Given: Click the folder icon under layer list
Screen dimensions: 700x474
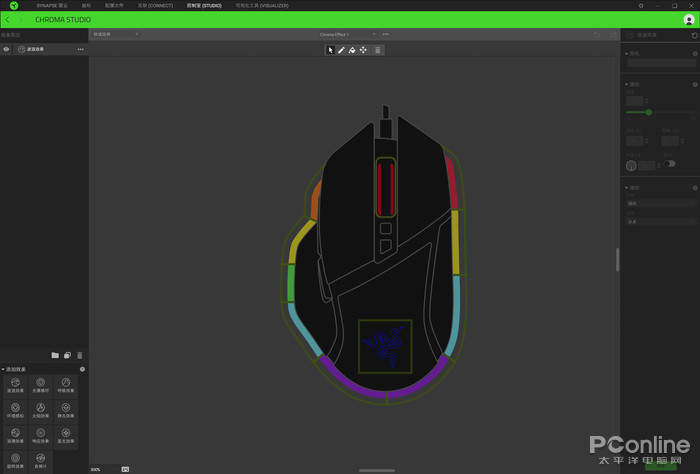Looking at the screenshot, I should pyautogui.click(x=55, y=355).
